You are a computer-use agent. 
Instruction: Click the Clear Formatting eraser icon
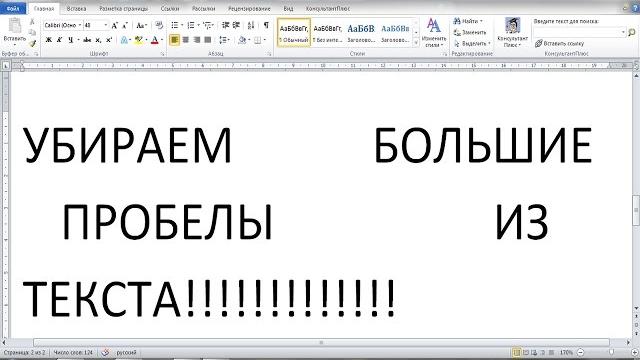(160, 25)
